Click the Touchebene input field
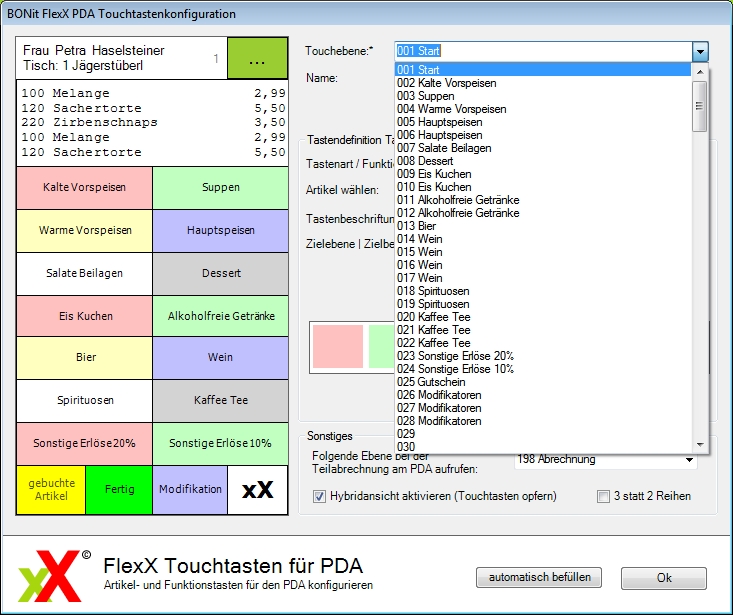 [543, 51]
